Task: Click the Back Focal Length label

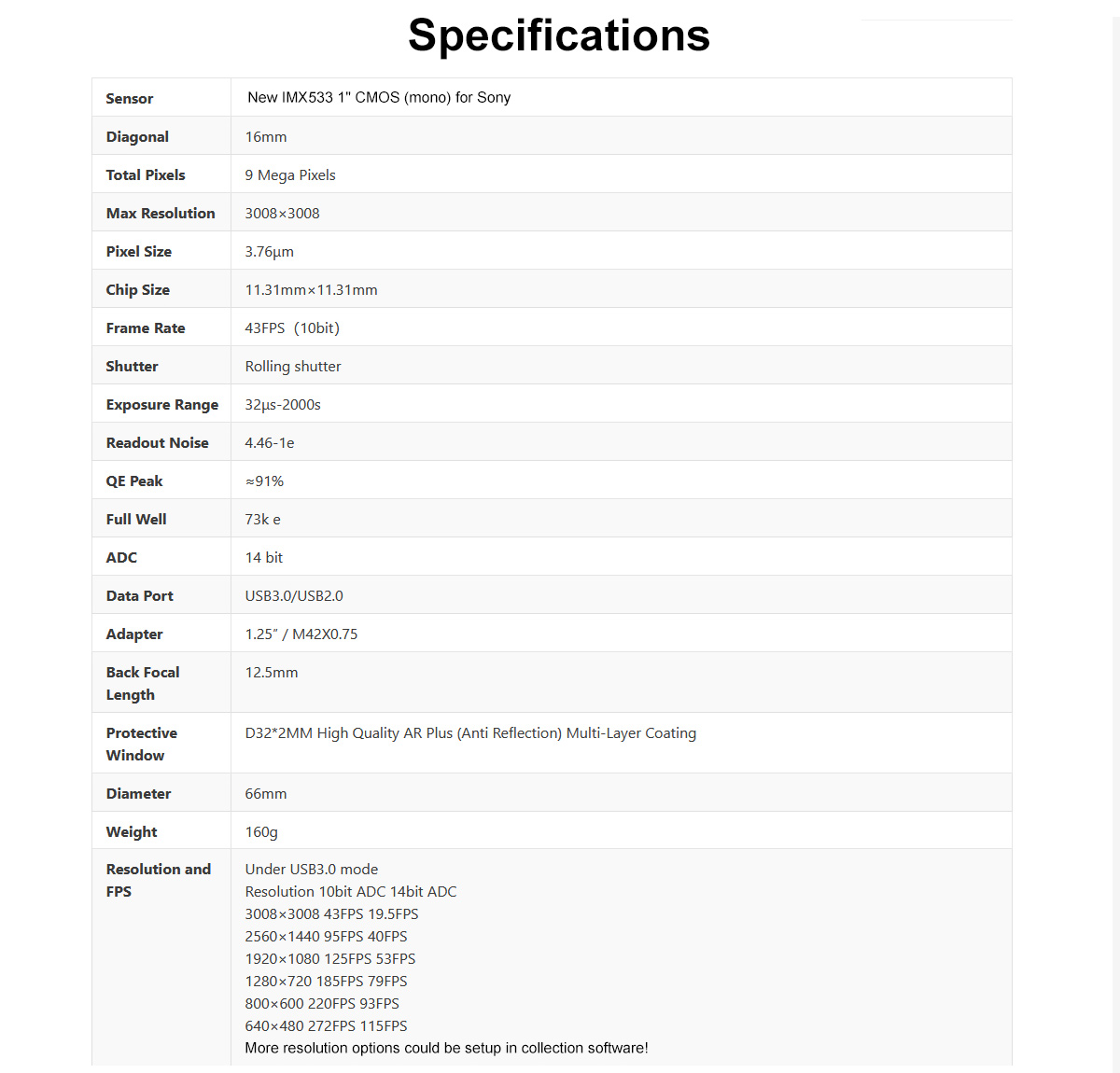Action: pos(143,684)
